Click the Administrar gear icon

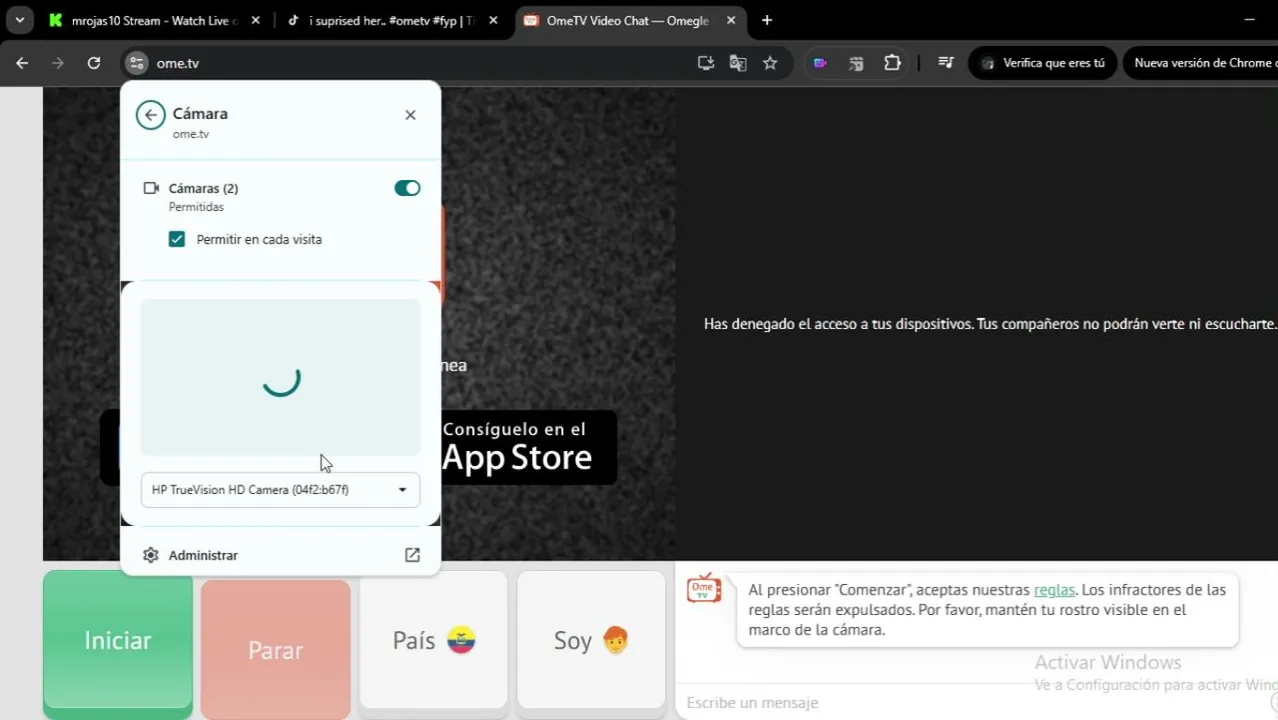point(150,555)
